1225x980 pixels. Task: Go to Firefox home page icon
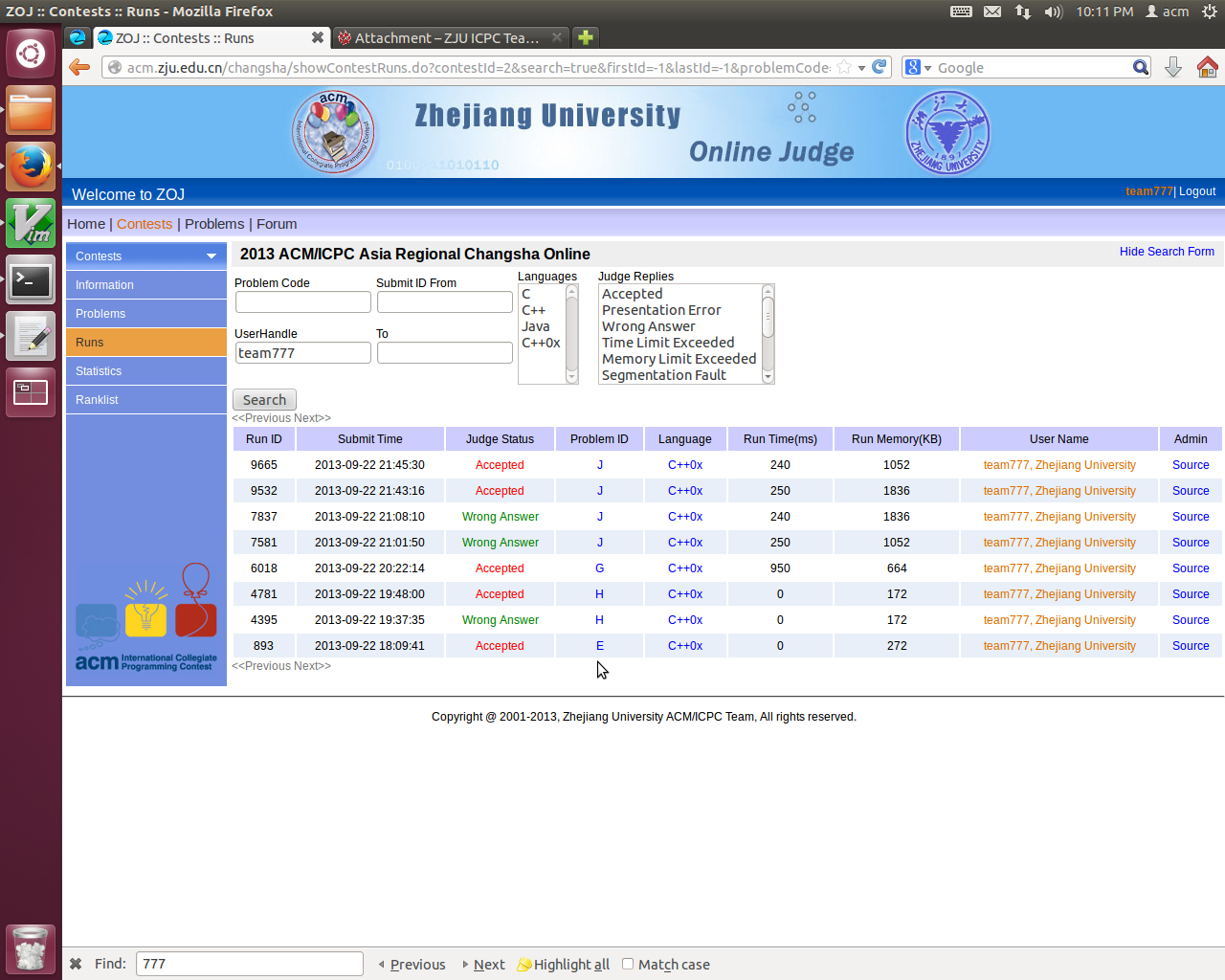pyautogui.click(x=1207, y=67)
